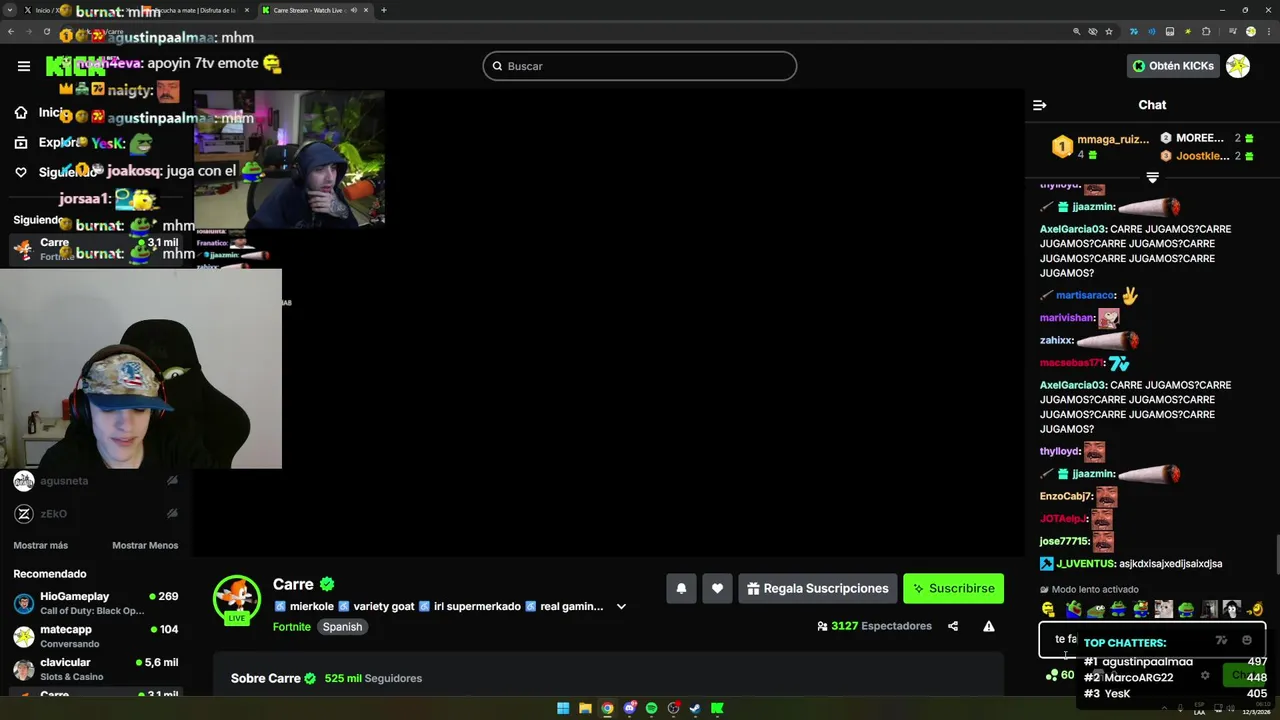Open a new browser tab with plus
Image resolution: width=1280 pixels, height=720 pixels.
coord(384,10)
